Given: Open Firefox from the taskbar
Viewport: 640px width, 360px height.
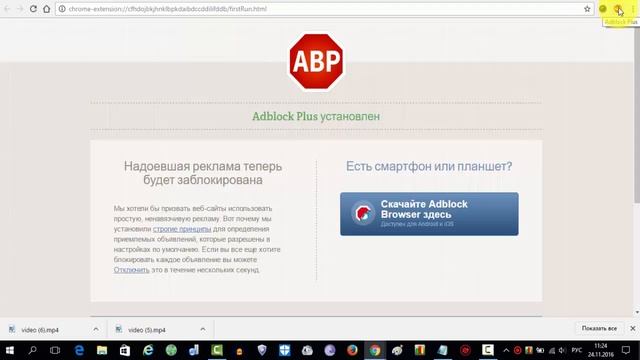Looking at the screenshot, I should click(x=352, y=350).
